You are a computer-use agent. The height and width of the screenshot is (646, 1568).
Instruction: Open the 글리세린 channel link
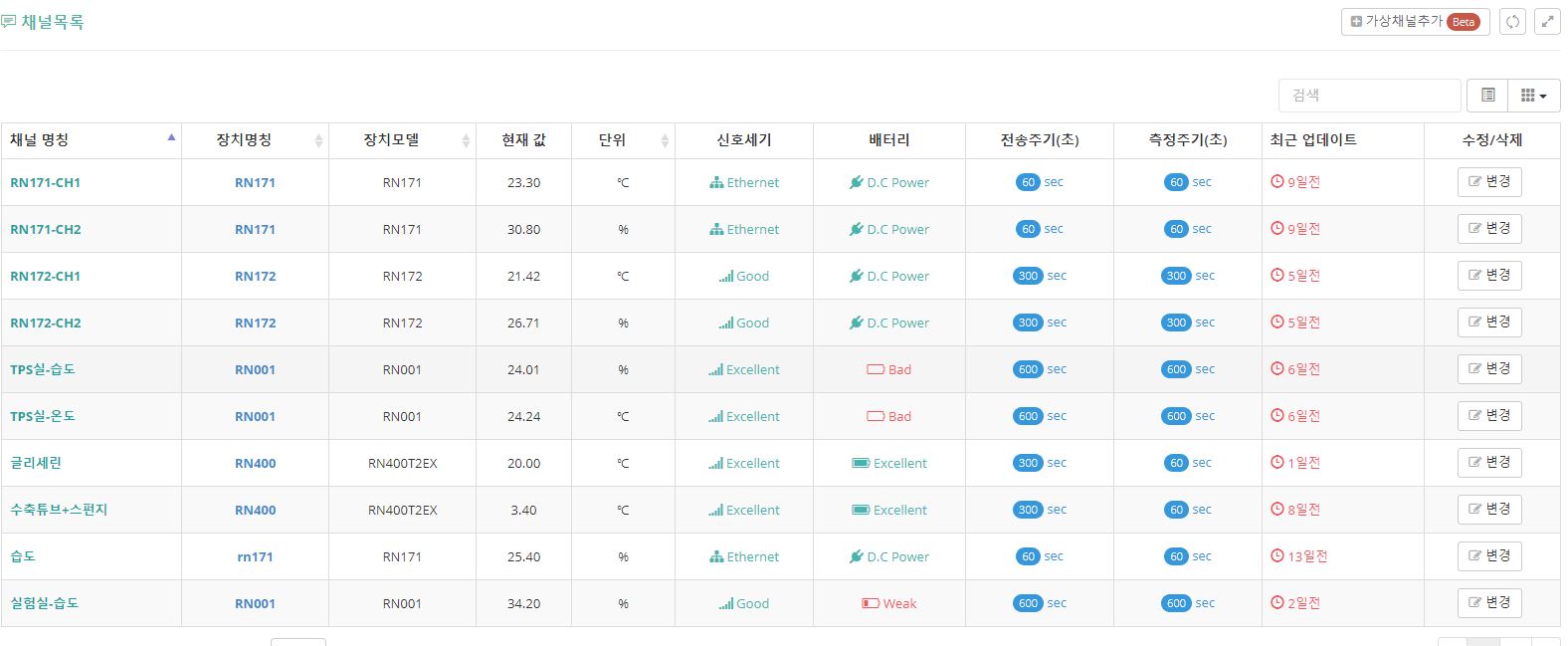pyautogui.click(x=36, y=463)
